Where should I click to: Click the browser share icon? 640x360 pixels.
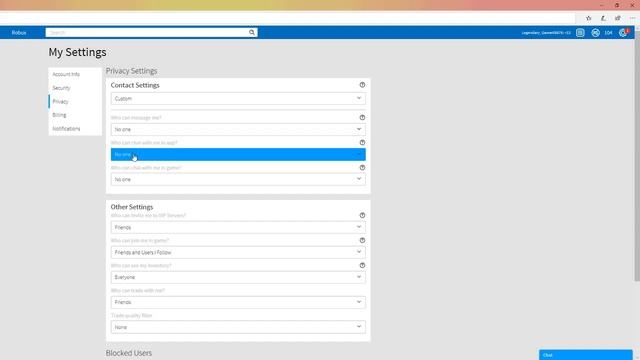click(x=618, y=18)
